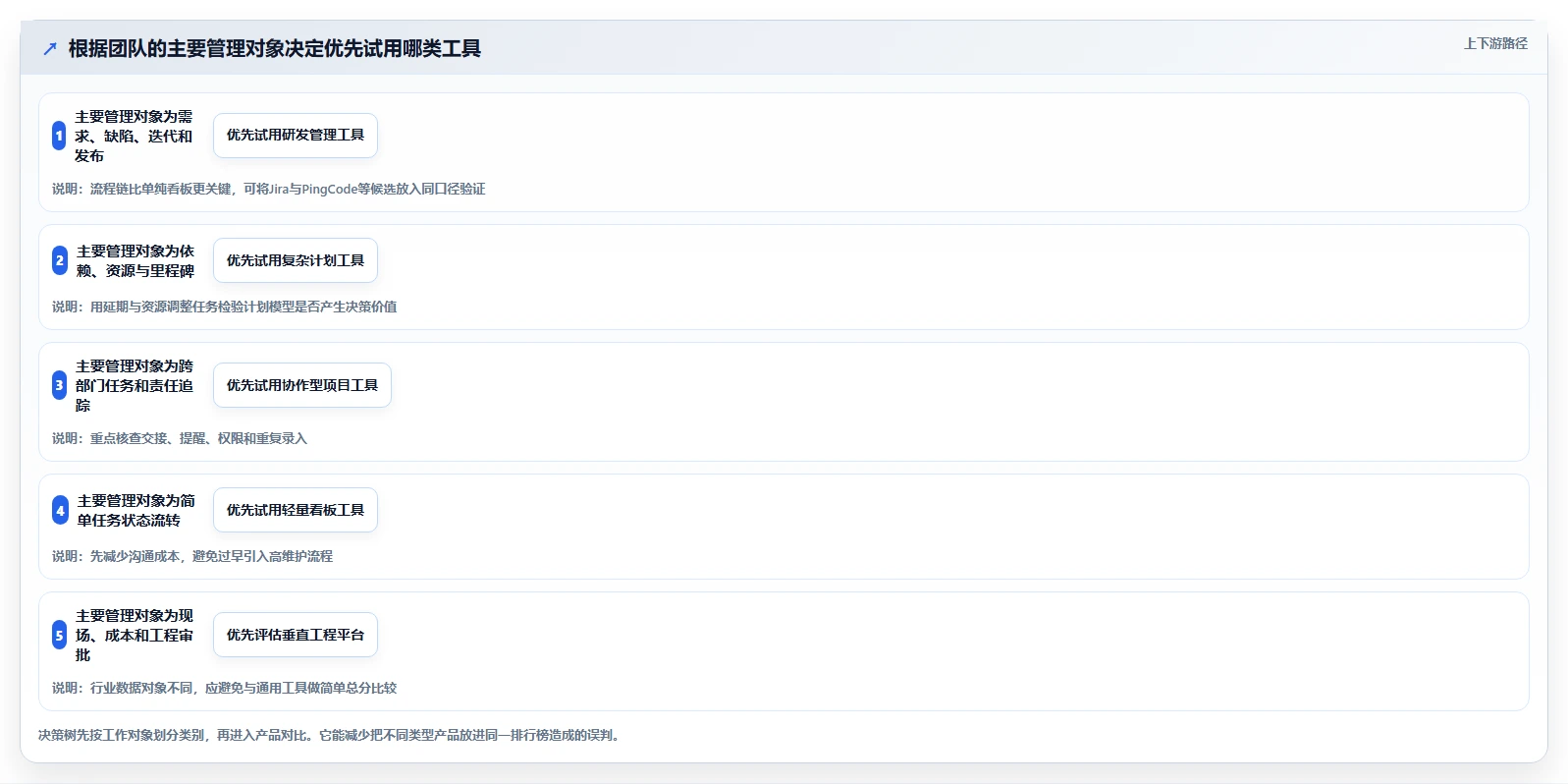Click the number 1 step badge

tap(59, 136)
